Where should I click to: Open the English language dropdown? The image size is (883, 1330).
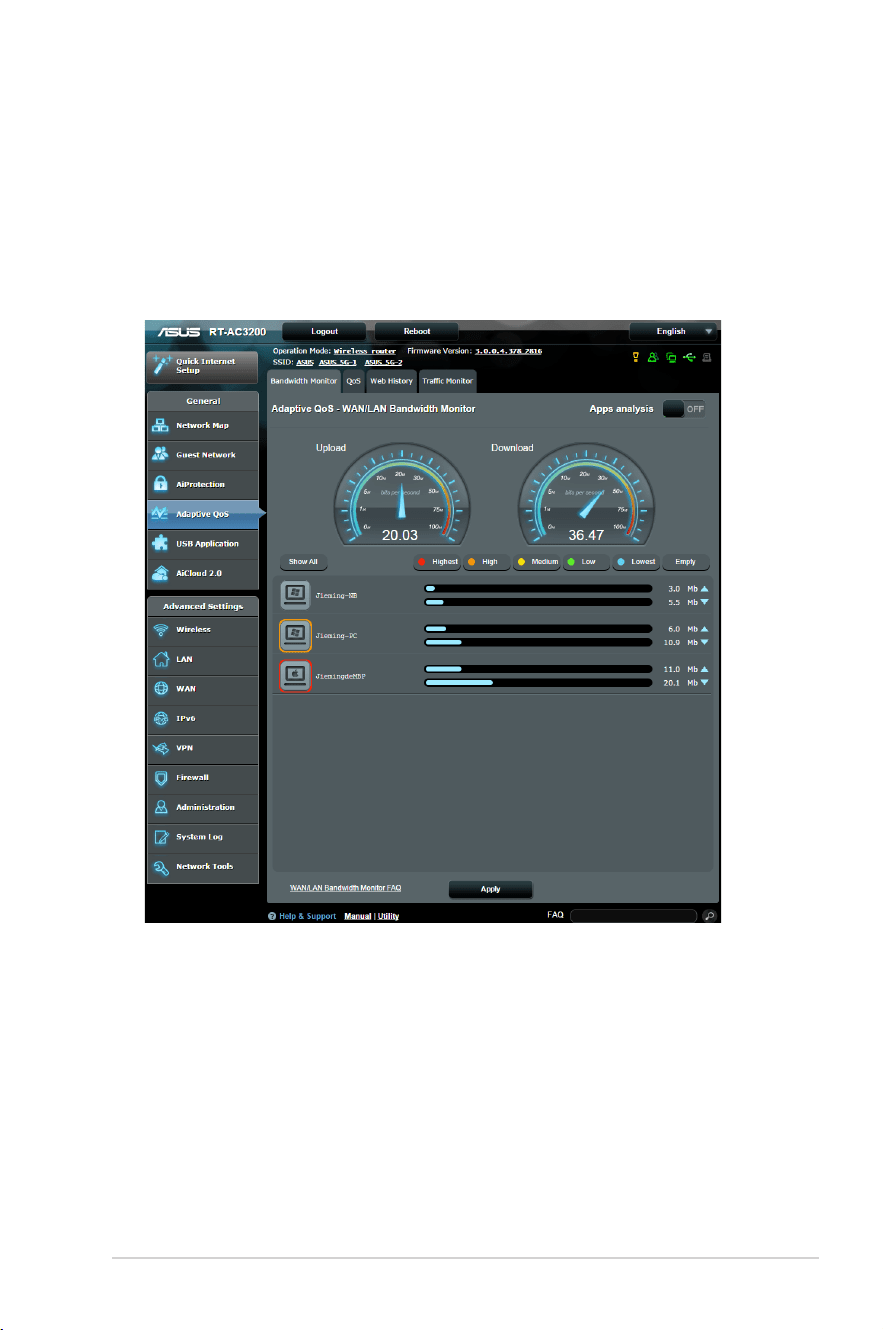674,331
